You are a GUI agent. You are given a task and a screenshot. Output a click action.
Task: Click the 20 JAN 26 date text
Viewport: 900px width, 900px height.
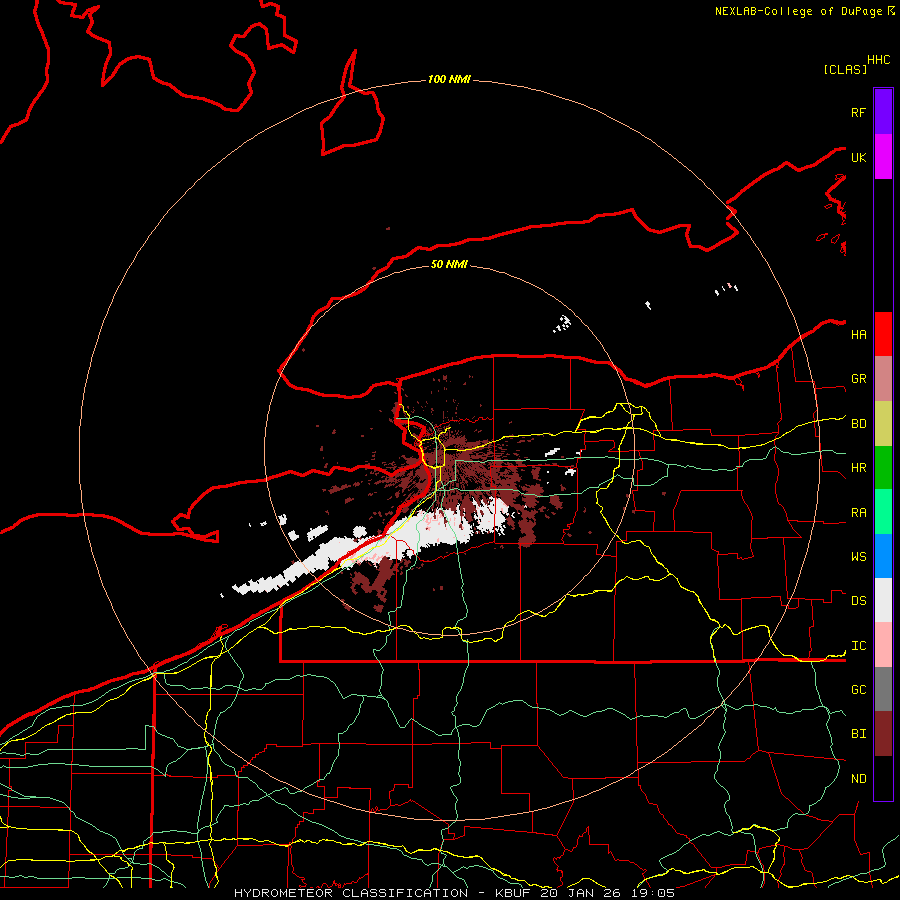pyautogui.click(x=580, y=893)
